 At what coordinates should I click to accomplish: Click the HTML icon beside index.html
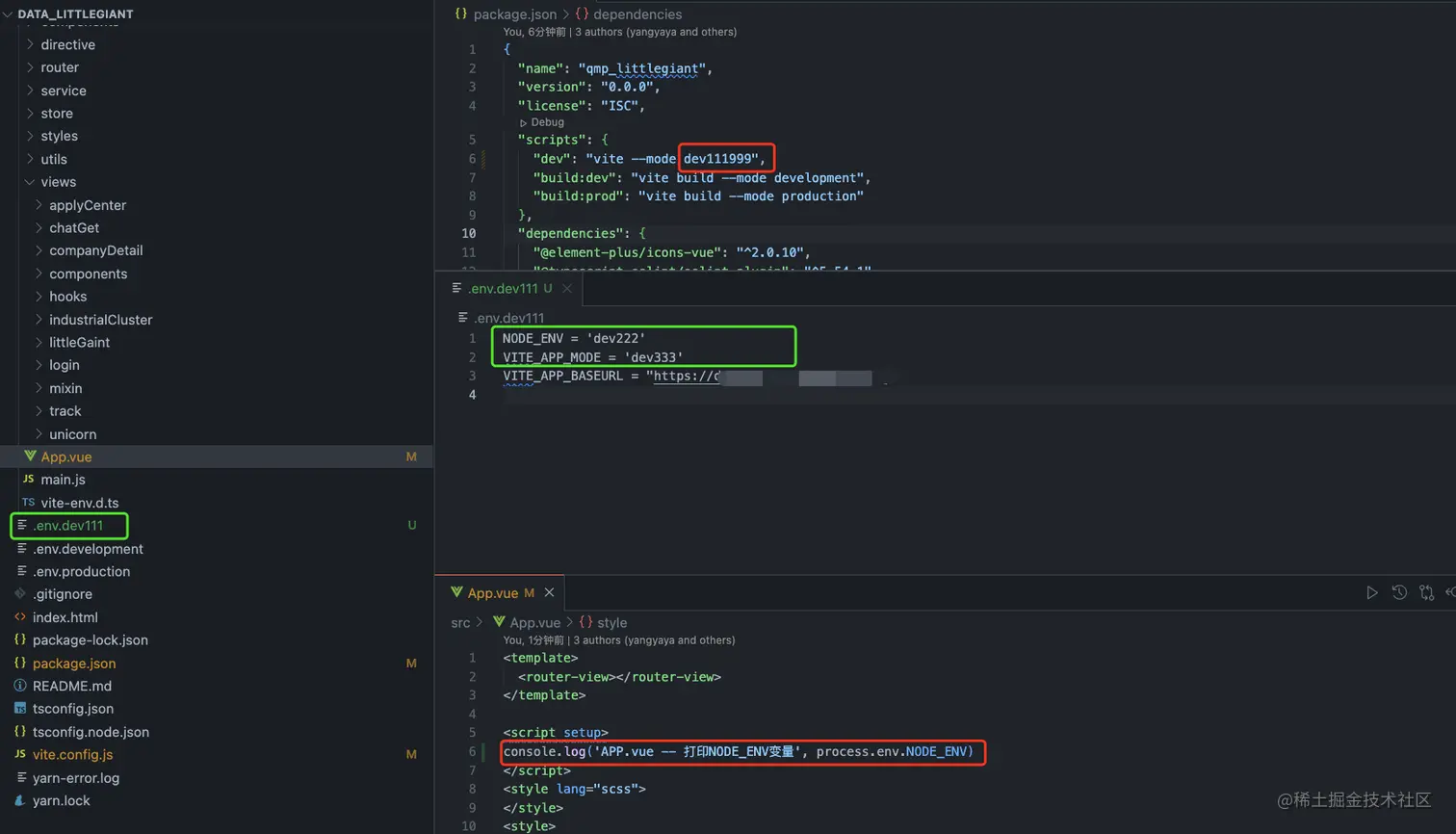20,616
